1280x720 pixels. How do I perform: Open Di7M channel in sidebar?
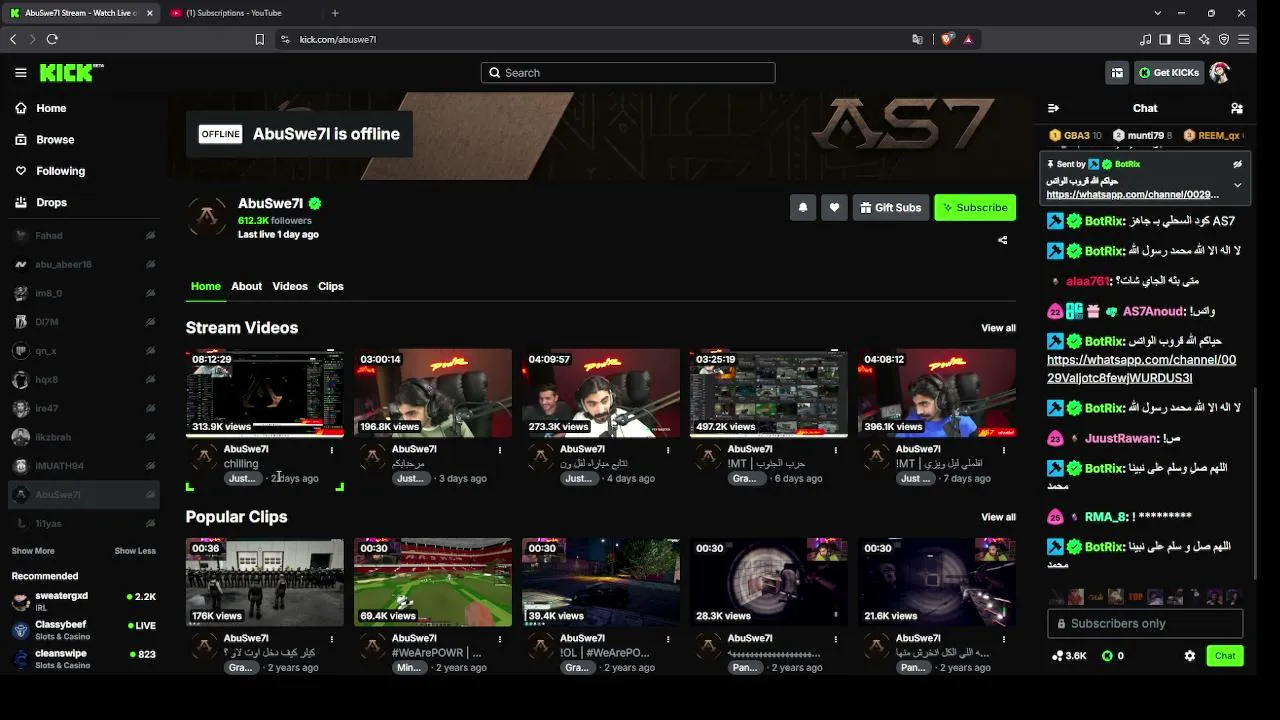tap(84, 322)
